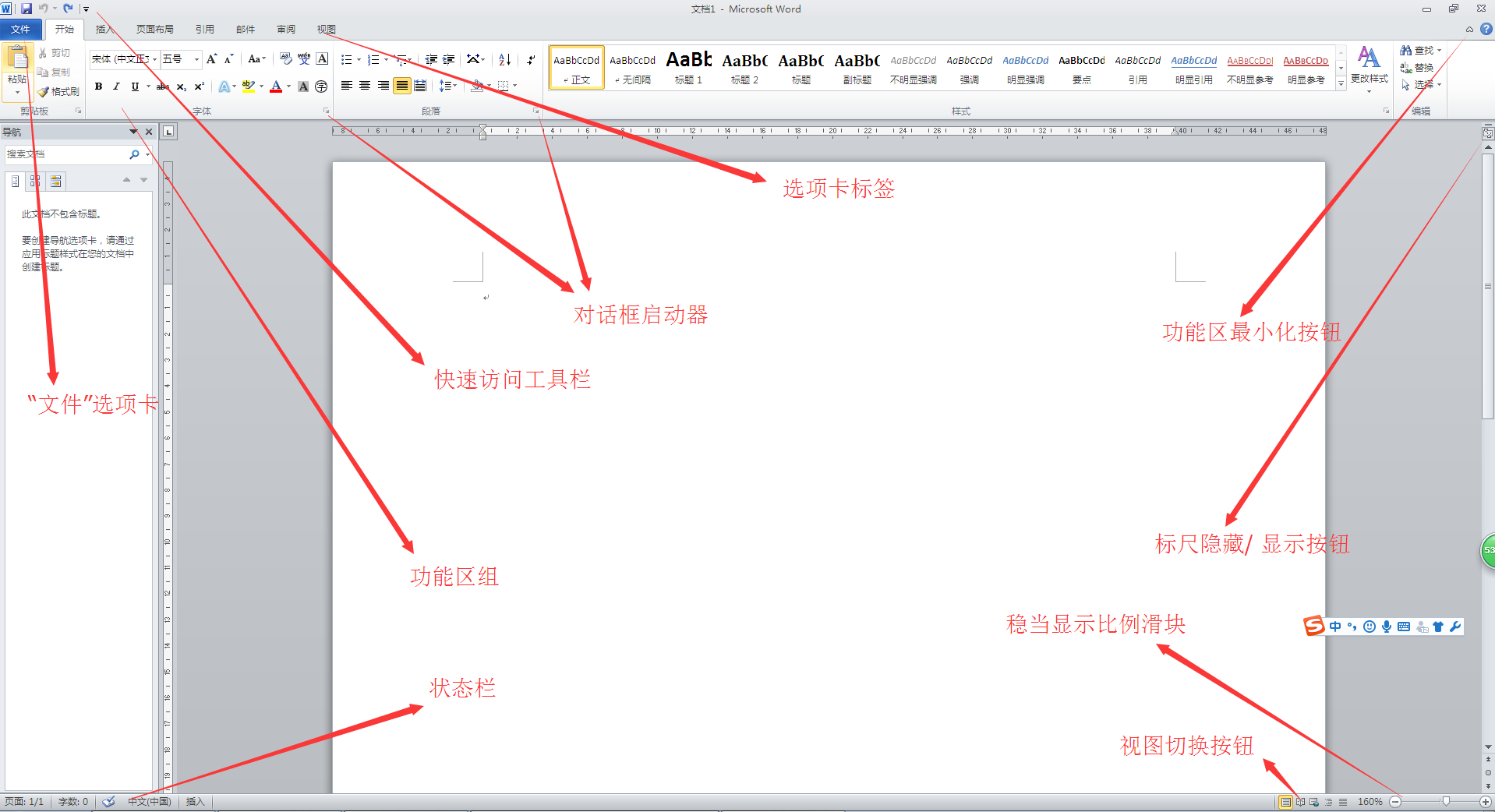This screenshot has height=812, width=1495.
Task: Align paragraph text to the right
Action: pos(383,86)
